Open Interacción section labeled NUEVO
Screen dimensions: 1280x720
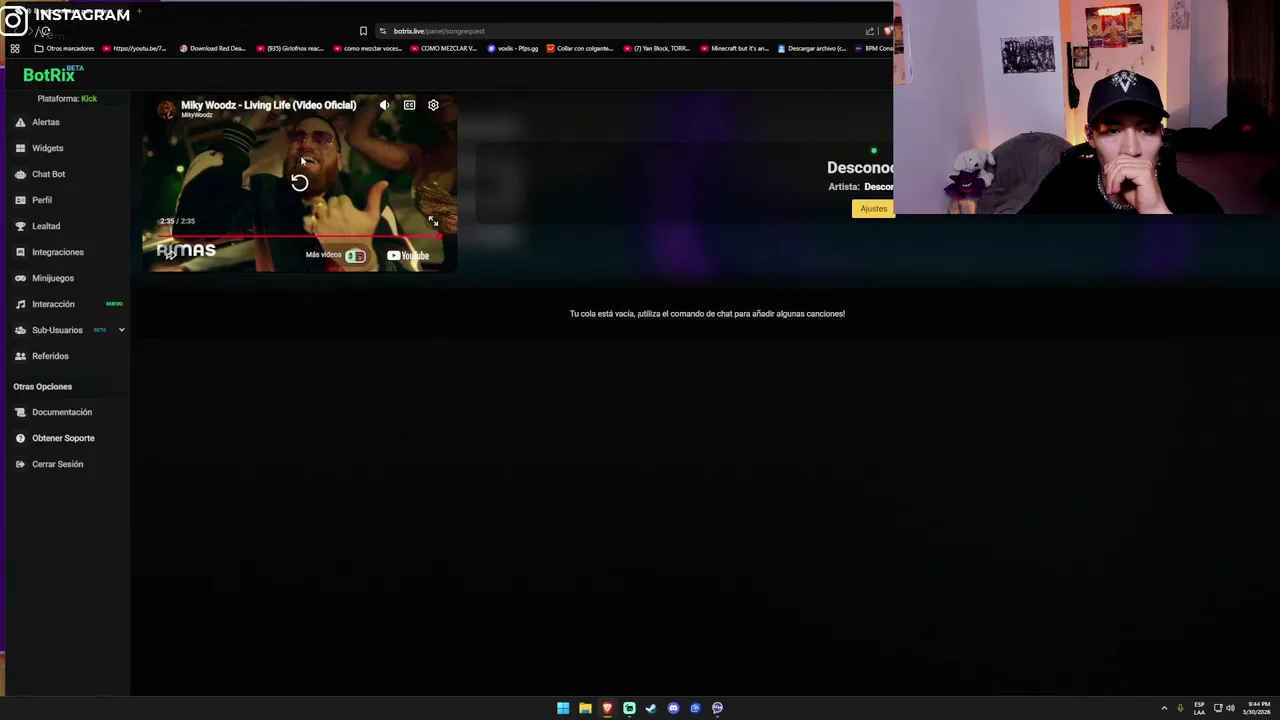pyautogui.click(x=53, y=304)
